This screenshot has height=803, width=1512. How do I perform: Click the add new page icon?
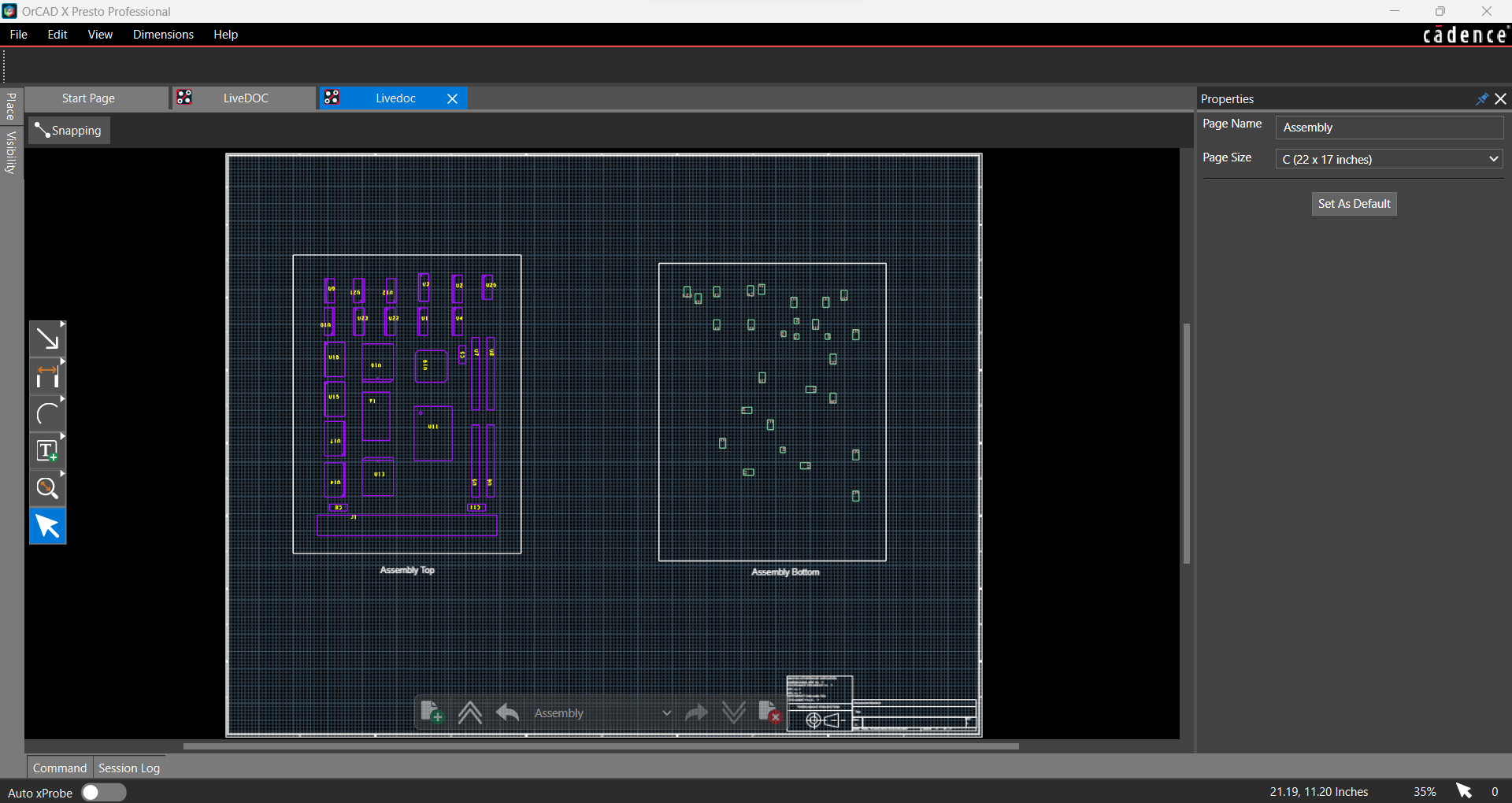[x=432, y=712]
